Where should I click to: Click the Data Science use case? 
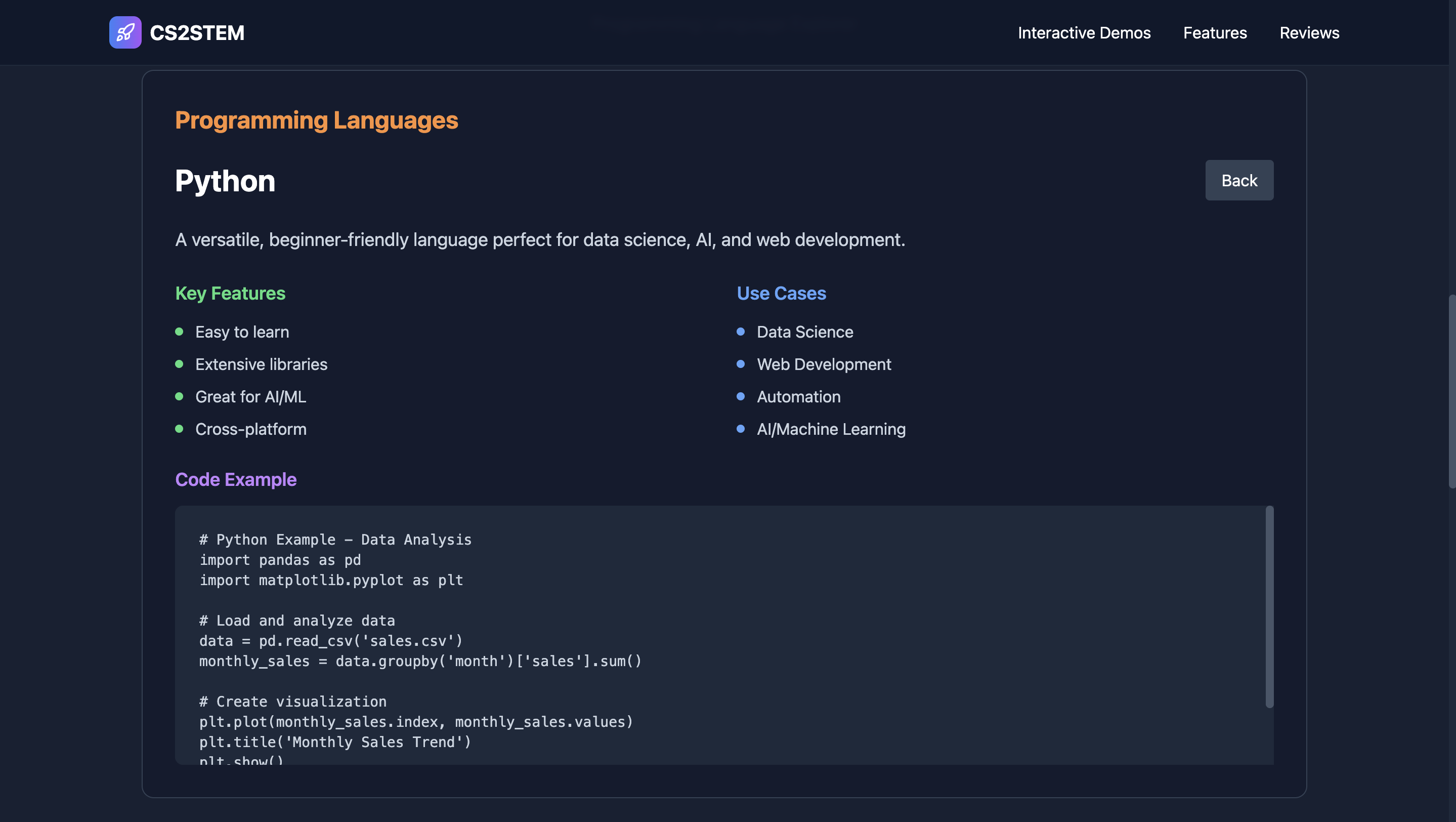point(804,332)
